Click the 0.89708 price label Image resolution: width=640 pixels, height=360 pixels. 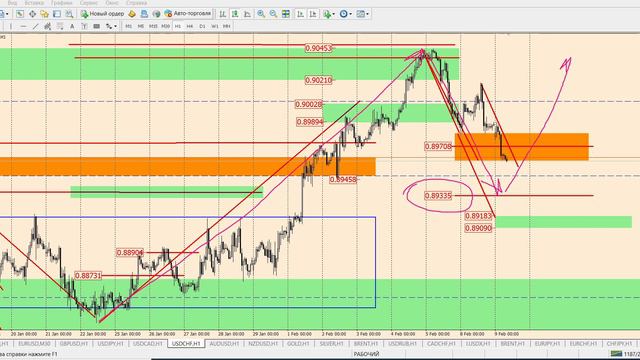[438, 146]
